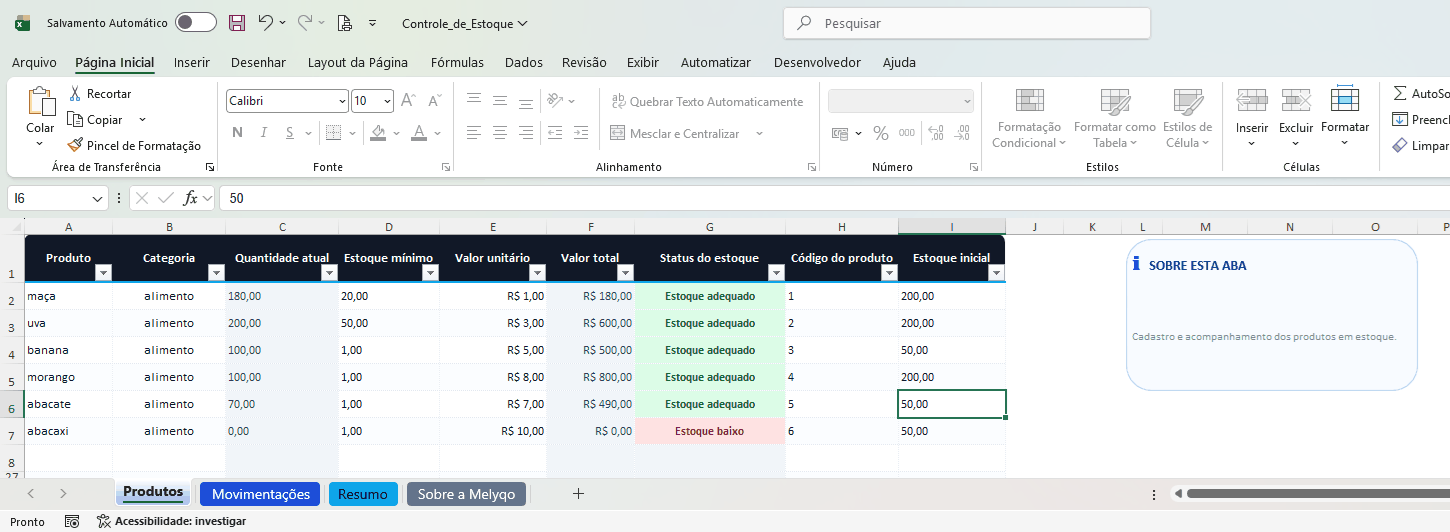Open the number format combo box
The height and width of the screenshot is (532, 1450).
click(x=901, y=101)
